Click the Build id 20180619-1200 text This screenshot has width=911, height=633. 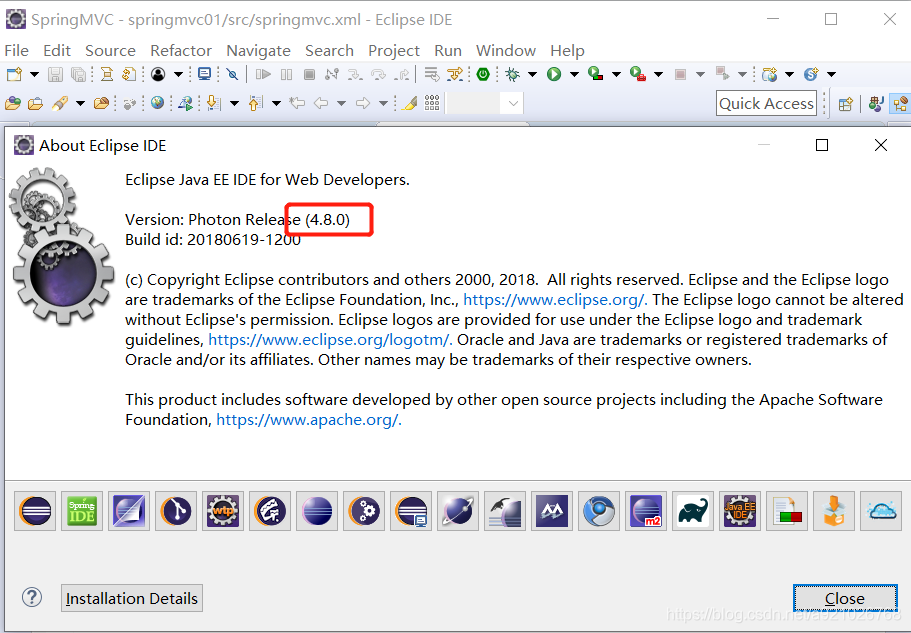click(213, 240)
